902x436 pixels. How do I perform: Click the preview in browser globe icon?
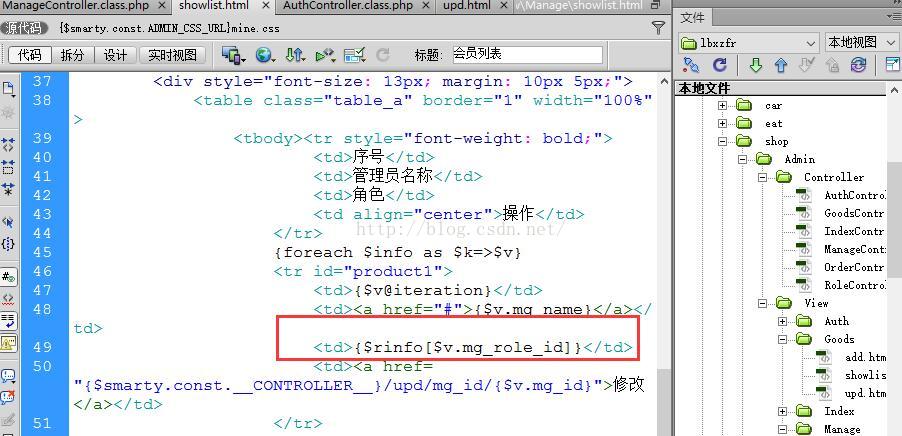tap(264, 55)
